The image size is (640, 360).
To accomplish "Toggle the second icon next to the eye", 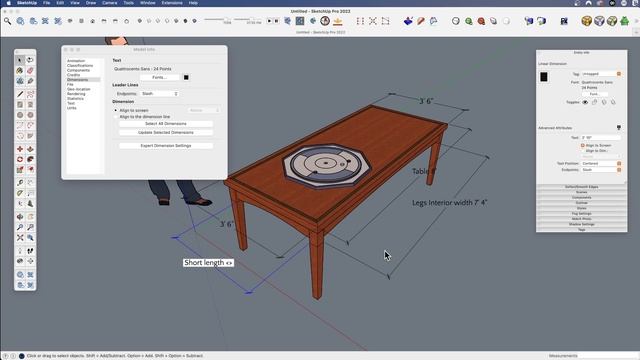I will [x=594, y=102].
